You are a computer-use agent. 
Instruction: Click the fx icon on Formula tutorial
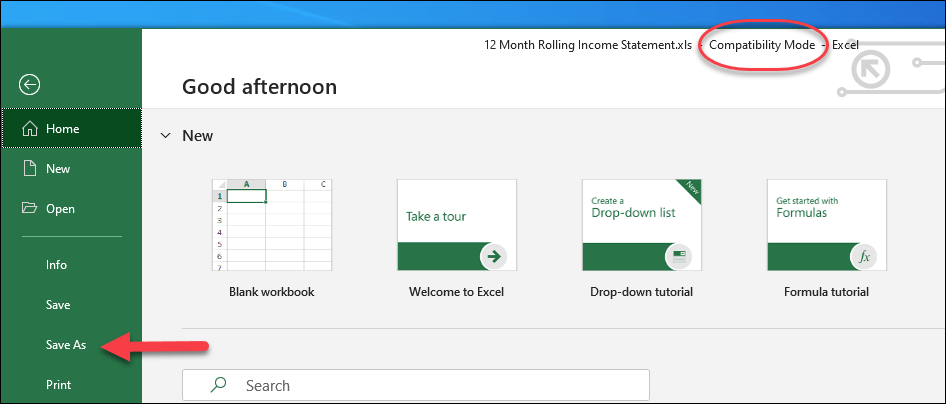[864, 257]
